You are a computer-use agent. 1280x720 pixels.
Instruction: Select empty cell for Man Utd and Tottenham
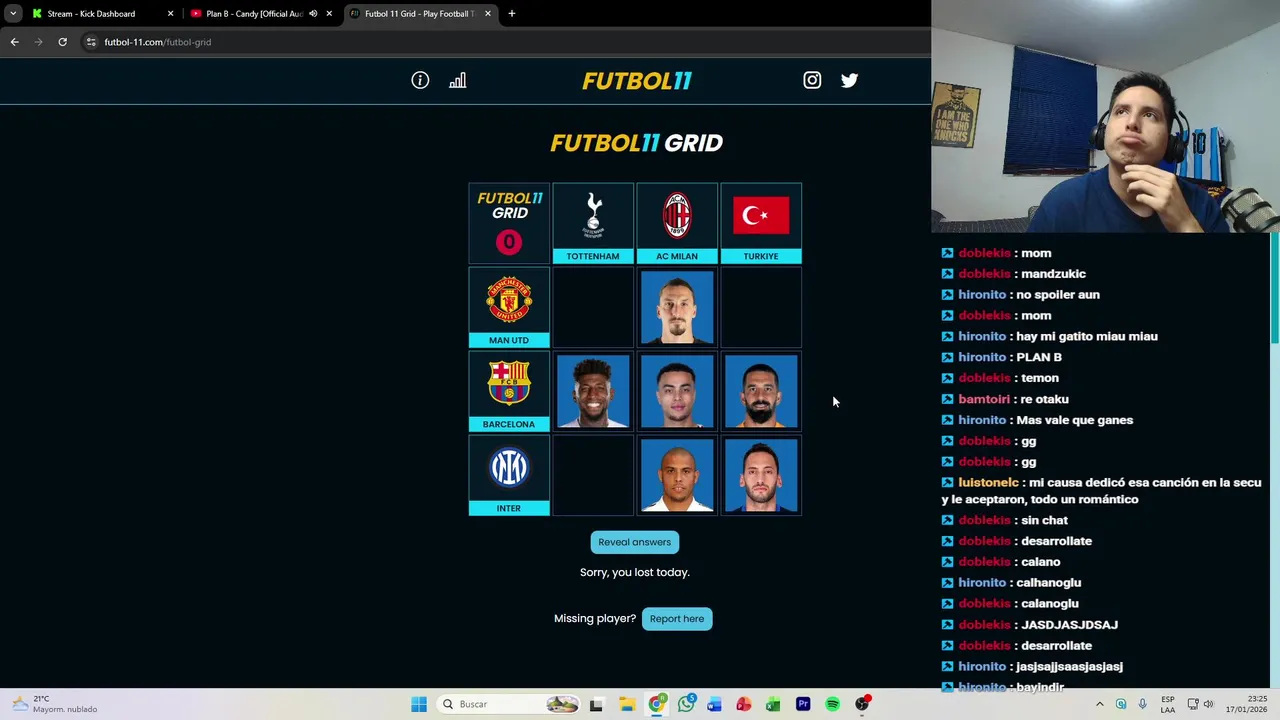pos(593,307)
